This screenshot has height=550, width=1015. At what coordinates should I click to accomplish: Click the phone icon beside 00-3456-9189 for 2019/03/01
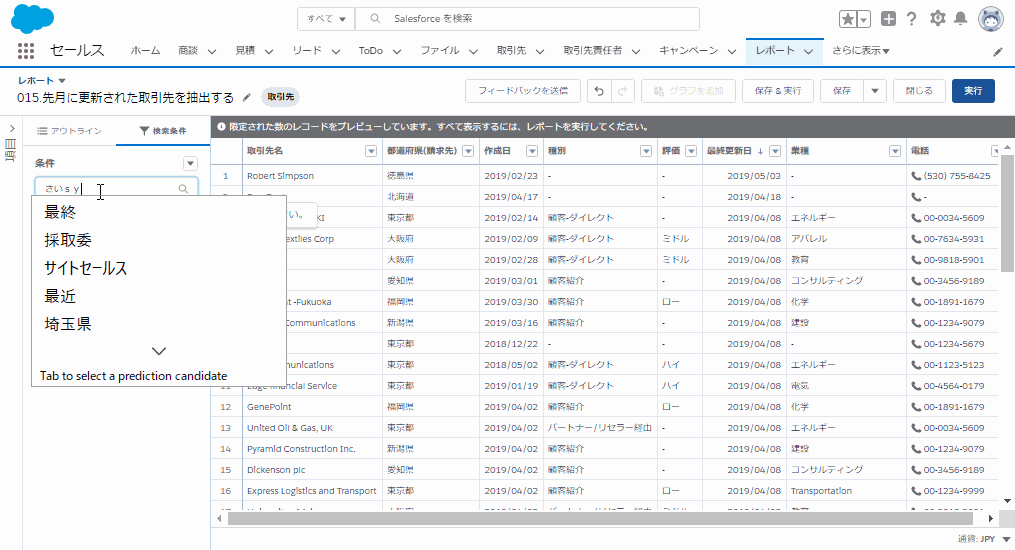[x=916, y=281]
